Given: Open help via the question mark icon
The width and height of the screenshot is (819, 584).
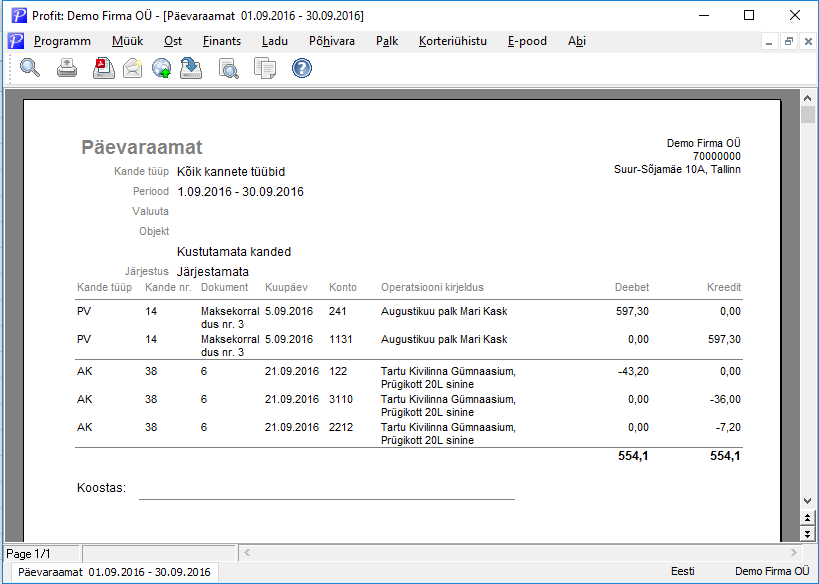Looking at the screenshot, I should coord(302,68).
